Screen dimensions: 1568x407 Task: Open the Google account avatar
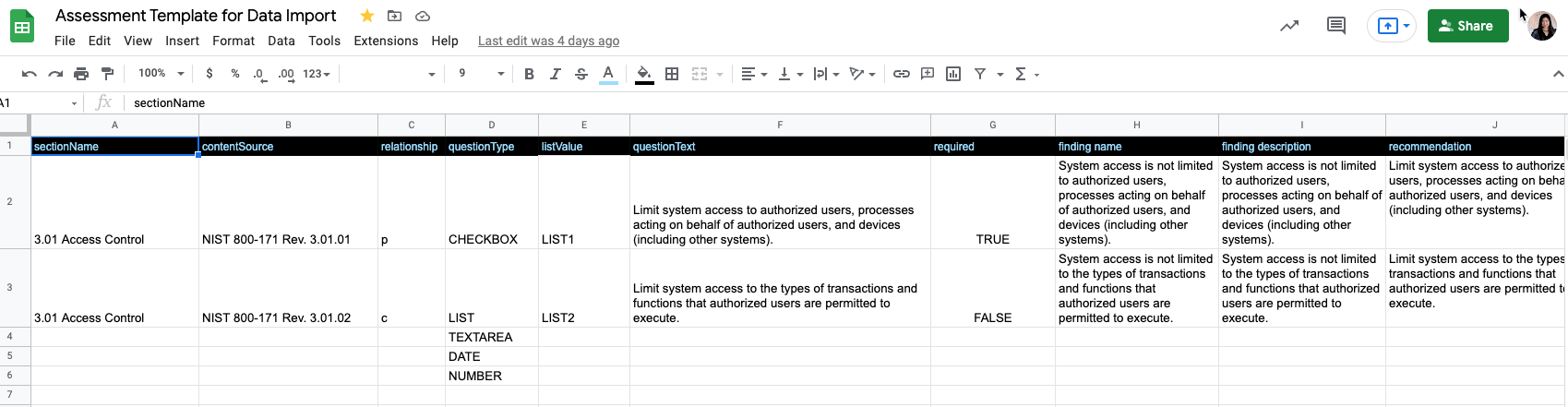click(x=1542, y=26)
